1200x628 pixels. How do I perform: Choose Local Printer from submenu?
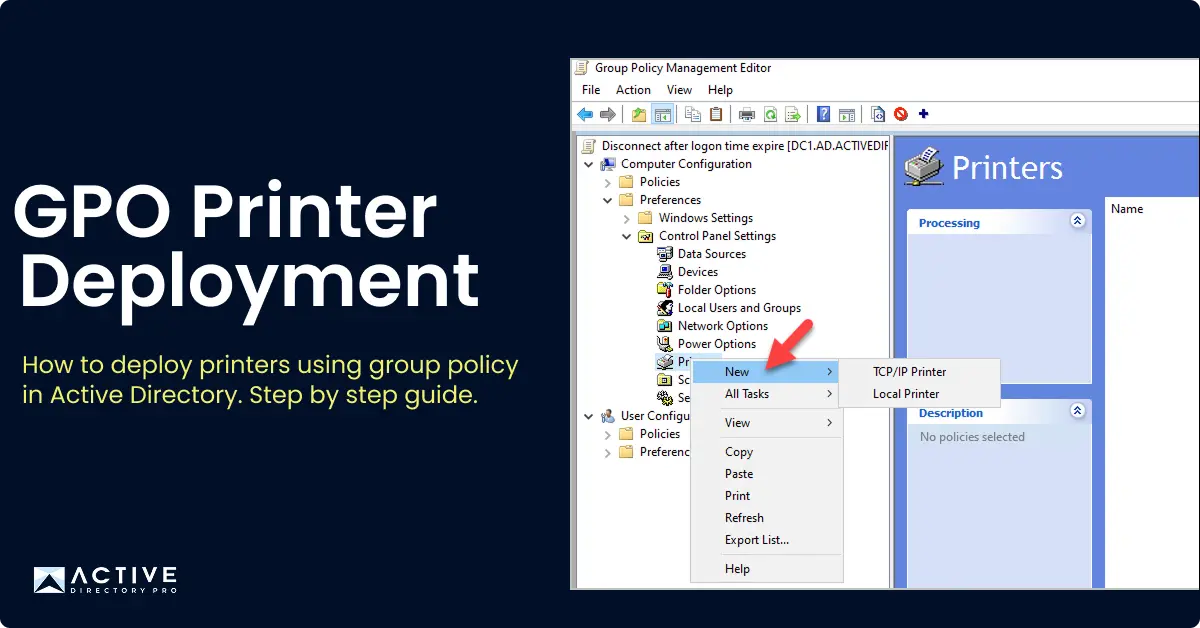pos(918,394)
